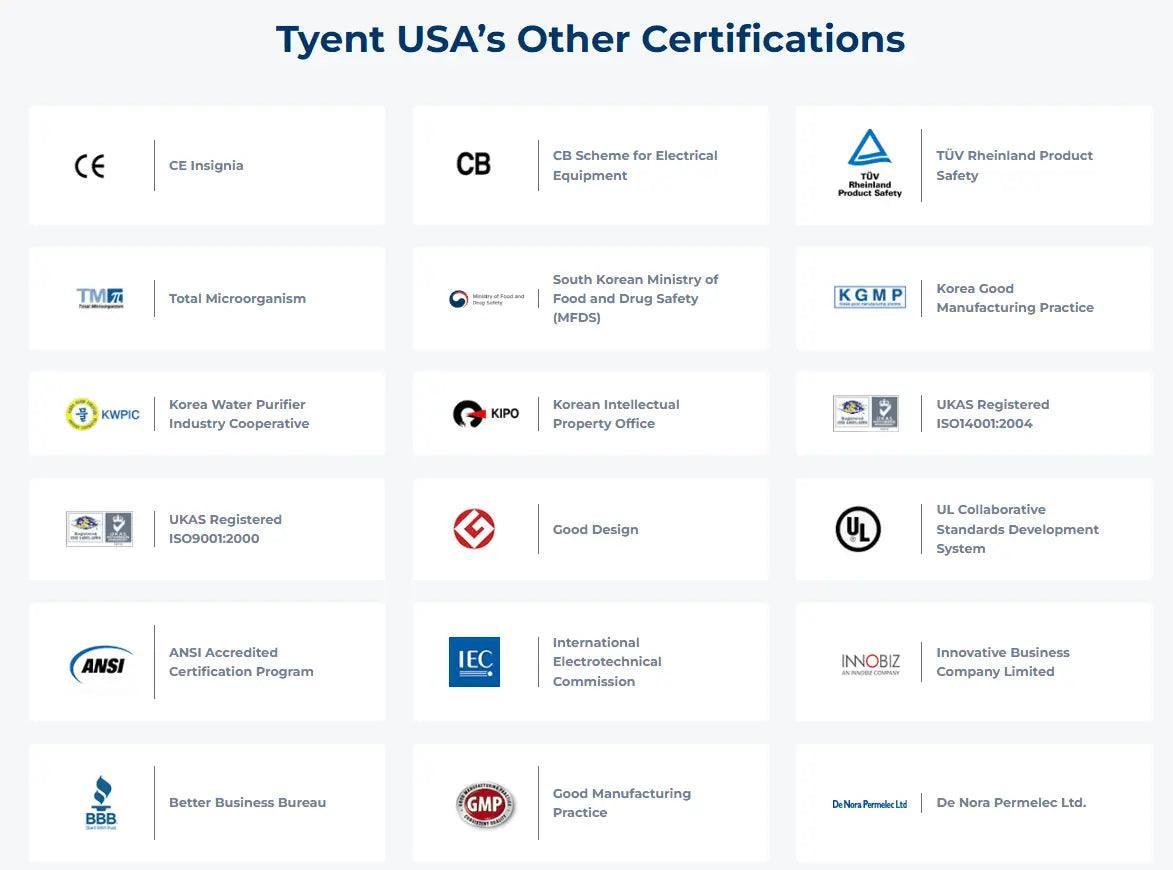Click the BBB torch logo
Screen dimensions: 1173x870
[x=101, y=803]
